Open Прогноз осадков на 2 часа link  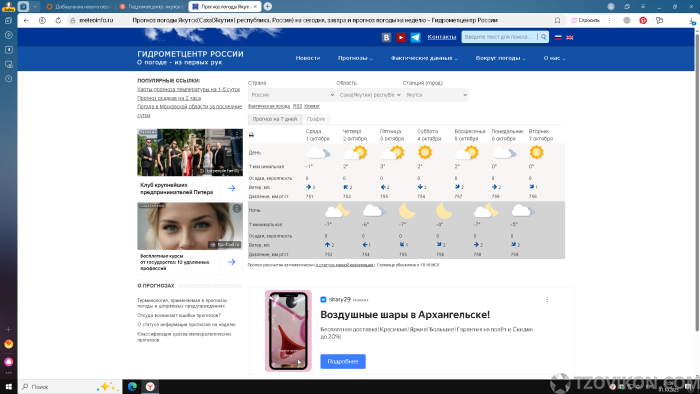click(x=169, y=98)
